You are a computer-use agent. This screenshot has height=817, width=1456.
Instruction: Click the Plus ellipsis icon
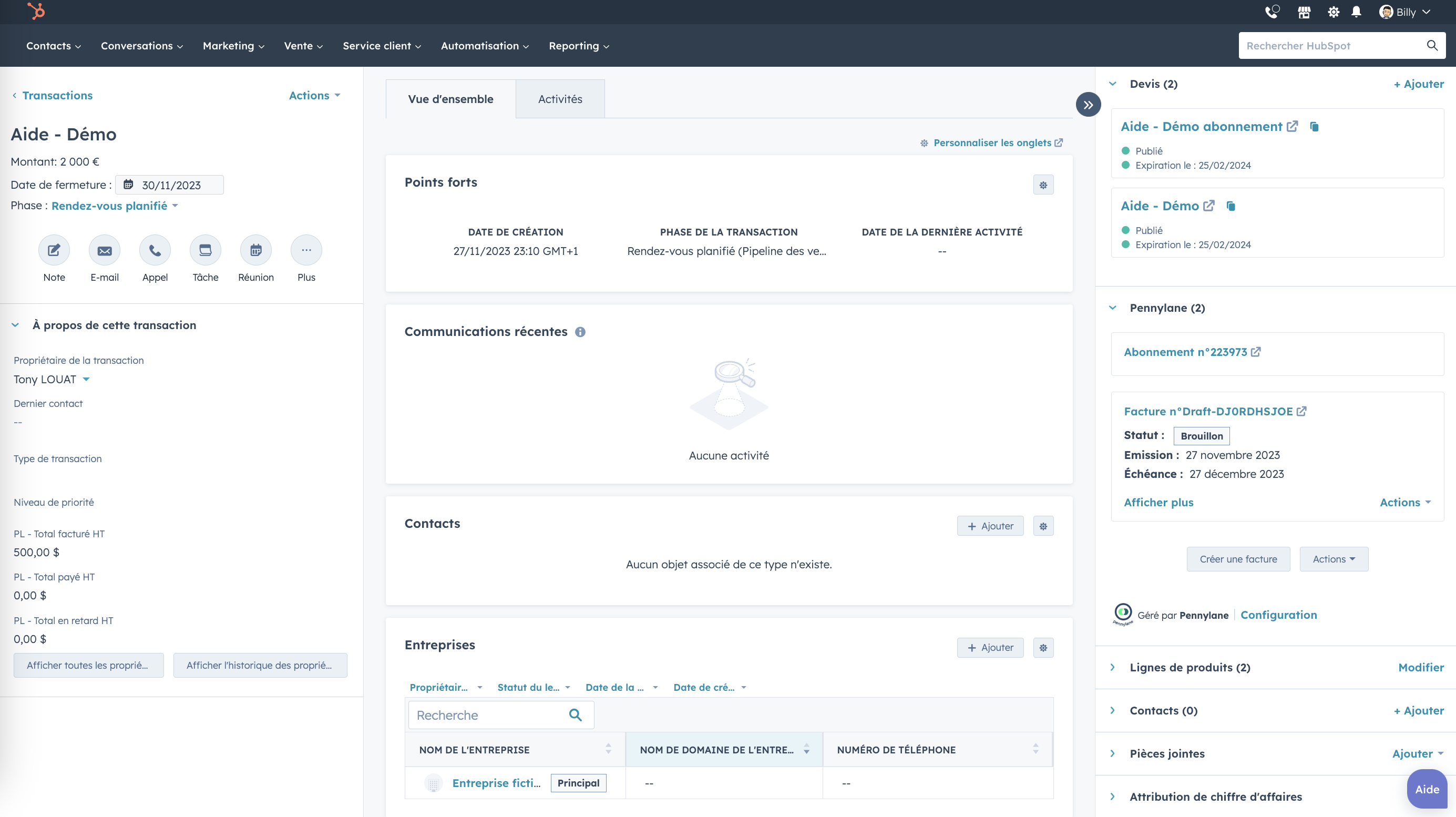pyautogui.click(x=306, y=250)
